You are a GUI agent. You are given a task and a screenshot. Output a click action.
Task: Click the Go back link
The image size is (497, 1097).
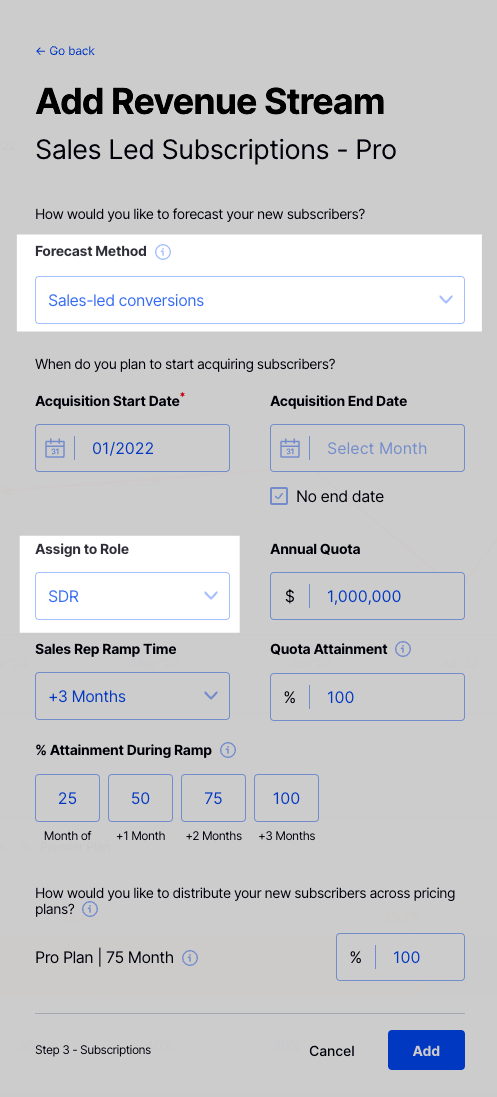pyautogui.click(x=65, y=51)
